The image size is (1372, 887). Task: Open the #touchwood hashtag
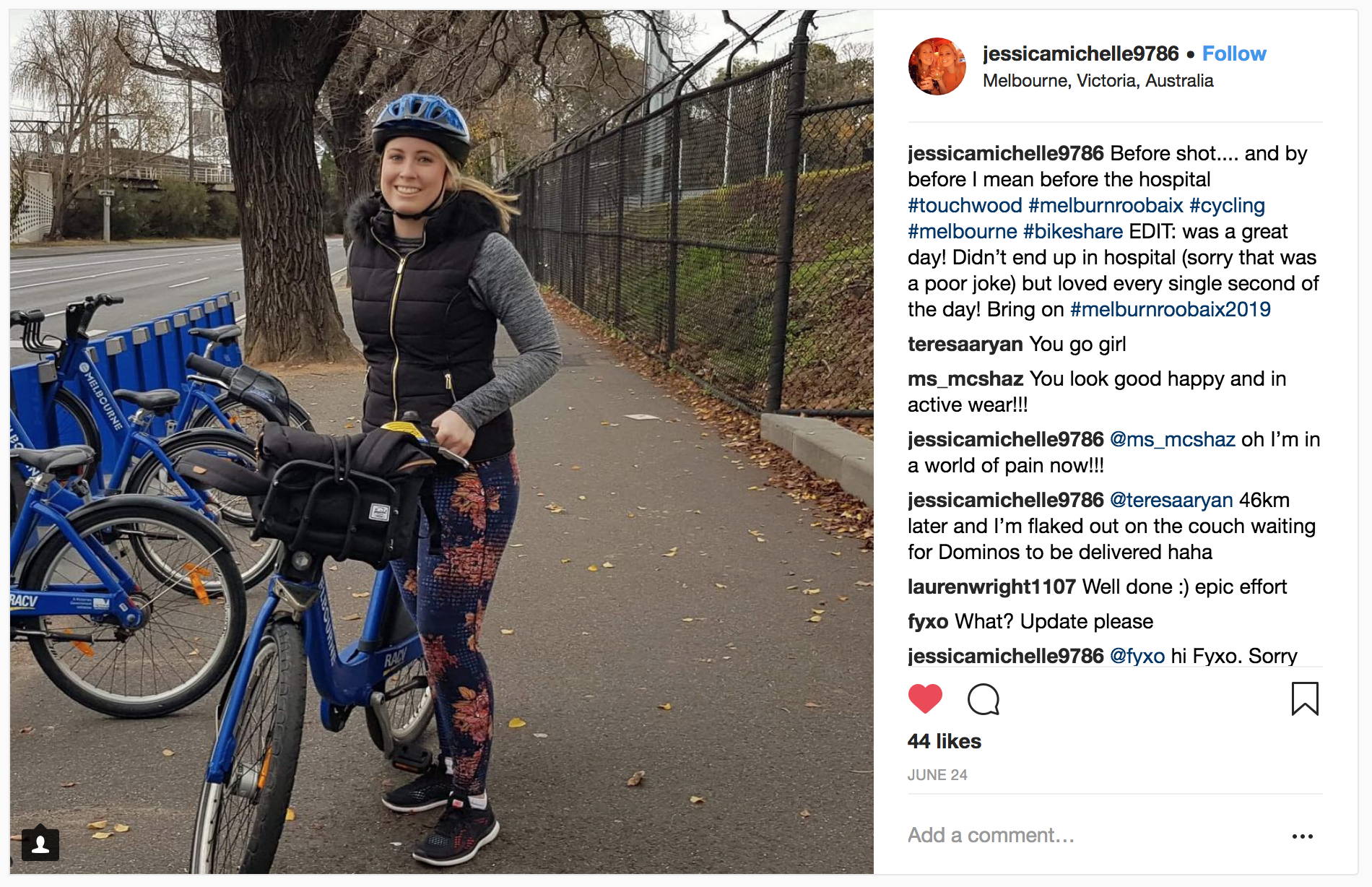coord(965,205)
